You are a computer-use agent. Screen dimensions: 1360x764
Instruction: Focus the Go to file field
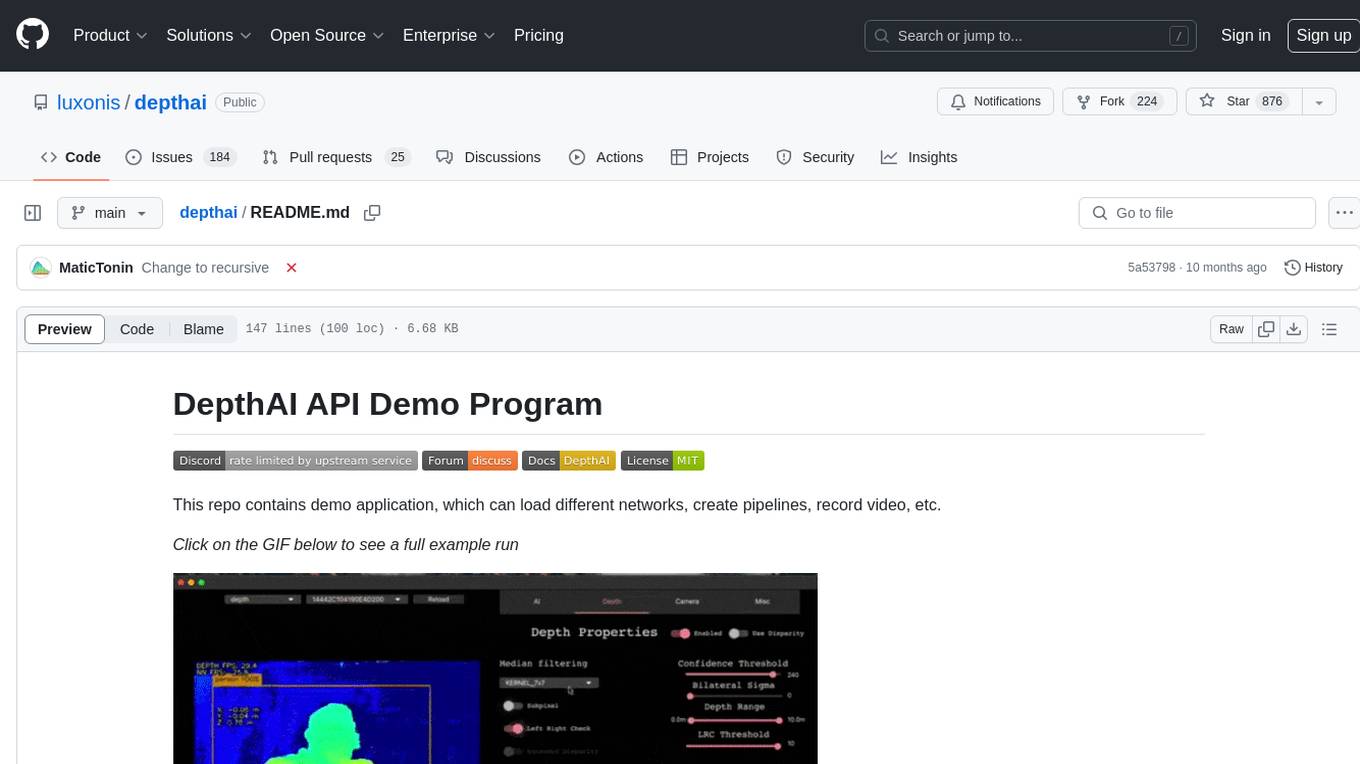coord(1197,213)
